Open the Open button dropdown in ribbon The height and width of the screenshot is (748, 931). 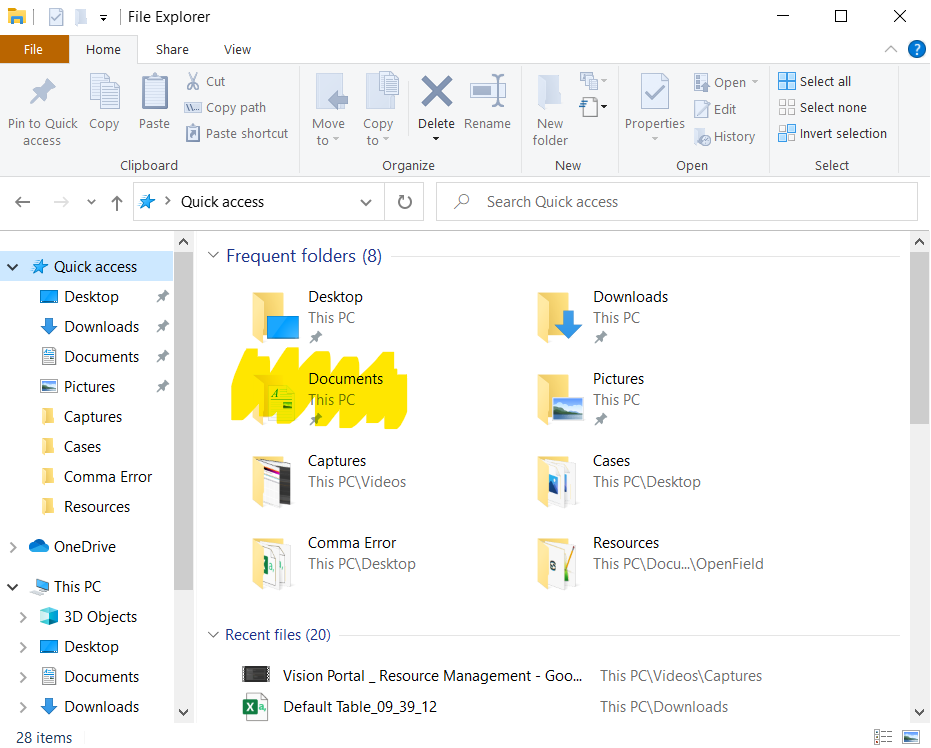[x=755, y=82]
